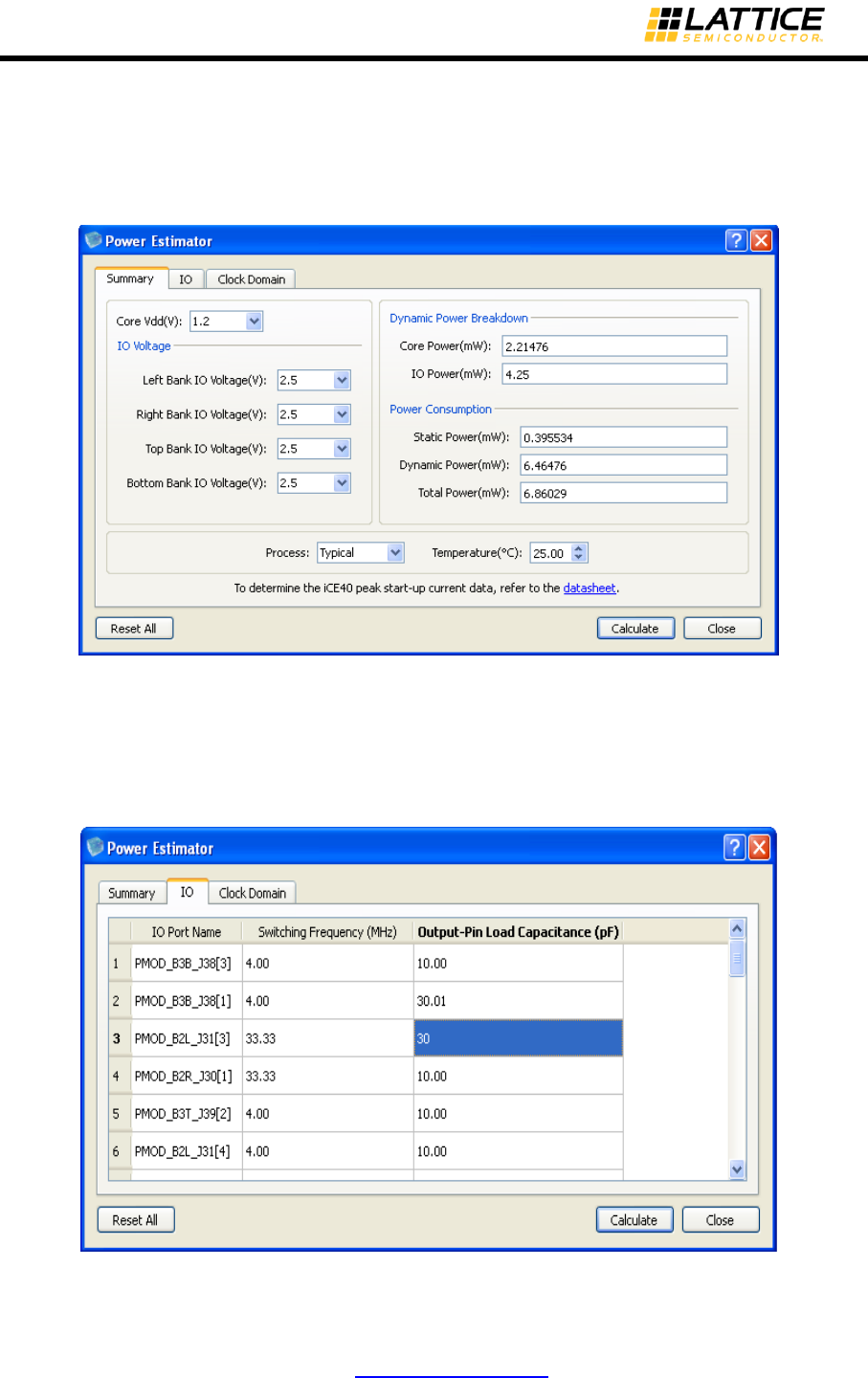Screen dimensions: 868x1378
Task: Click frequency cell 4.00 for PMOD_B3T_J39[2]
Action: [x=327, y=1114]
